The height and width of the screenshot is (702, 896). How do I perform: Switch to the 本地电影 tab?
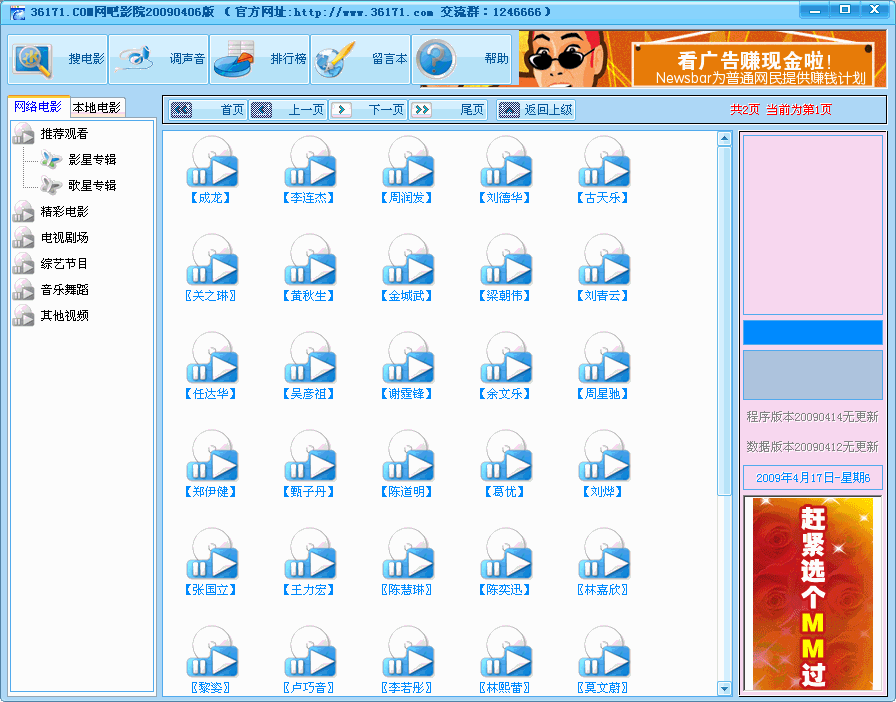(x=97, y=108)
